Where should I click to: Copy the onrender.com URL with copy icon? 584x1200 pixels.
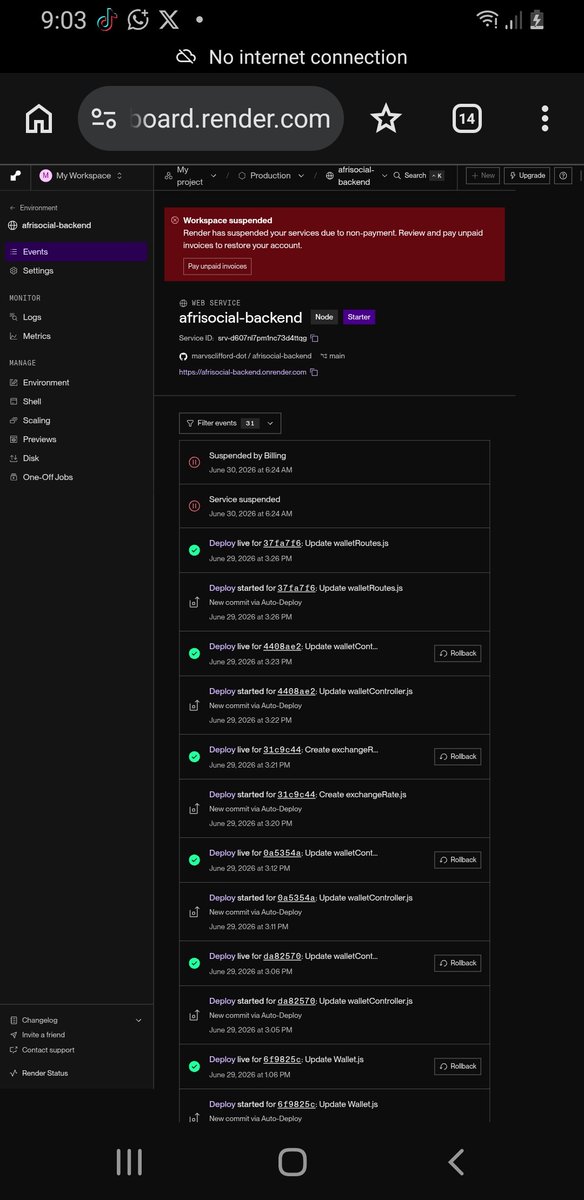pos(314,372)
